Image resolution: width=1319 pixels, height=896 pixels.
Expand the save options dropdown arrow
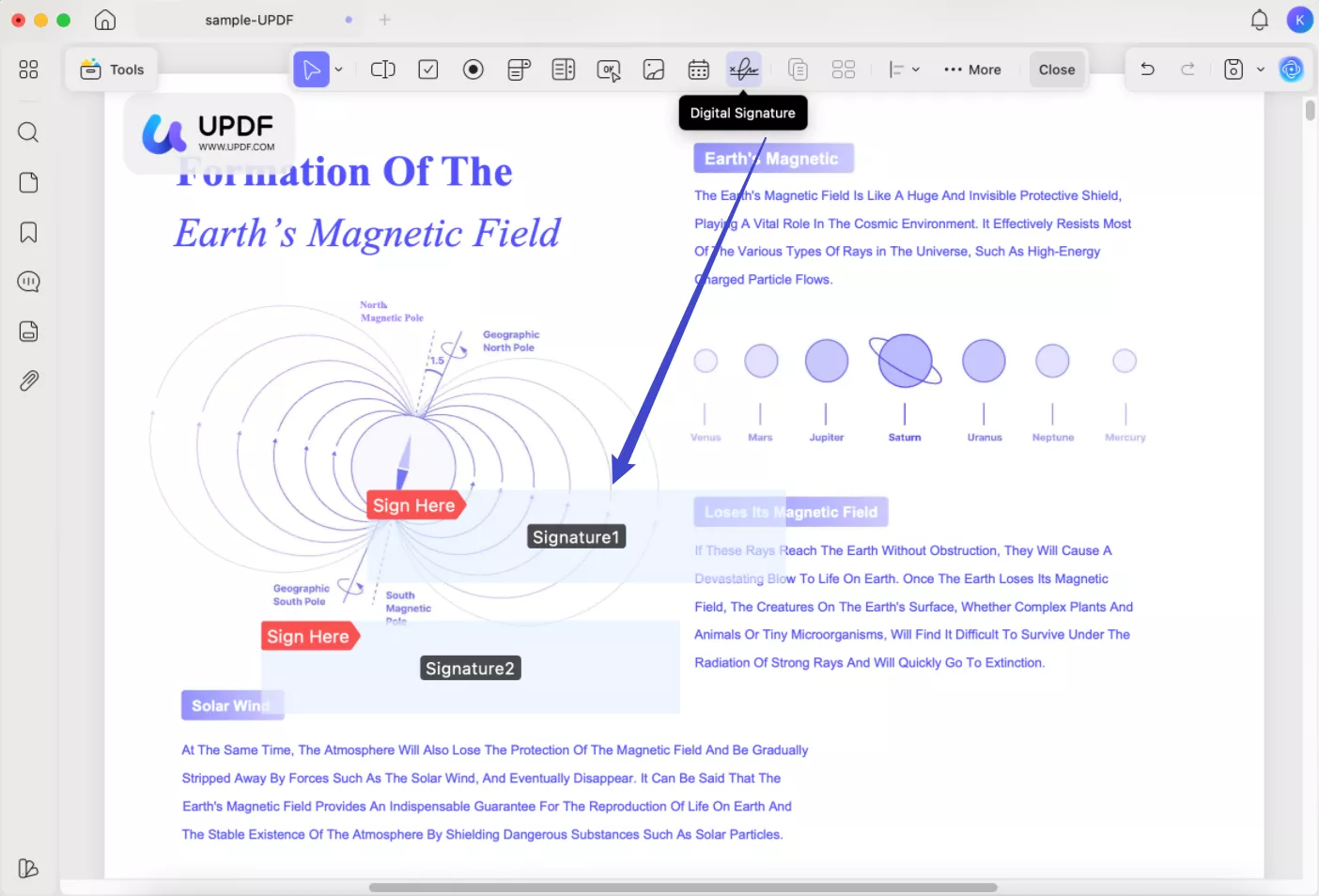click(1261, 70)
